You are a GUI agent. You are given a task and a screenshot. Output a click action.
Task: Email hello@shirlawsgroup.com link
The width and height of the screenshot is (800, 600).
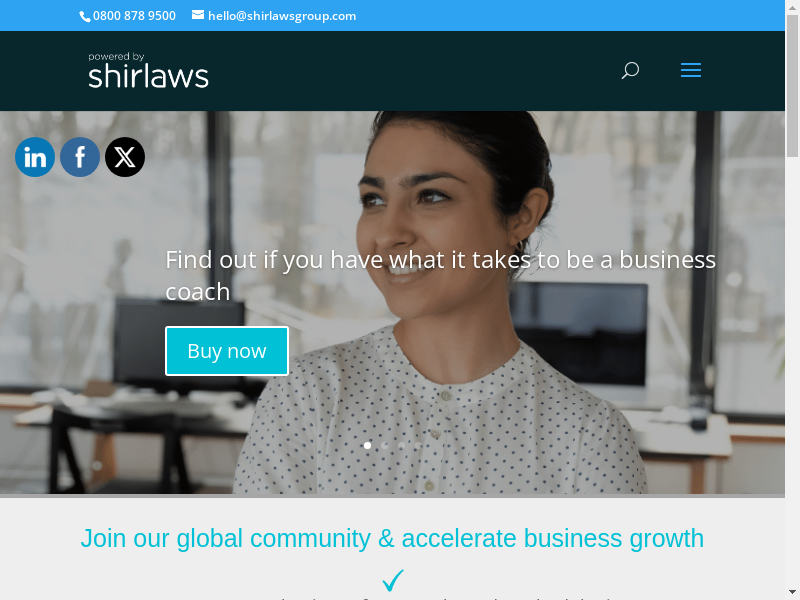click(x=282, y=16)
